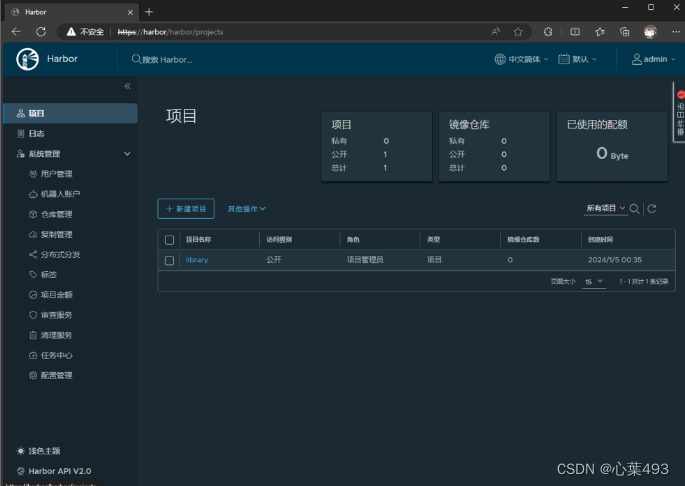Click the read aloud icon in address bar
This screenshot has width=685, height=486.
pyautogui.click(x=495, y=32)
